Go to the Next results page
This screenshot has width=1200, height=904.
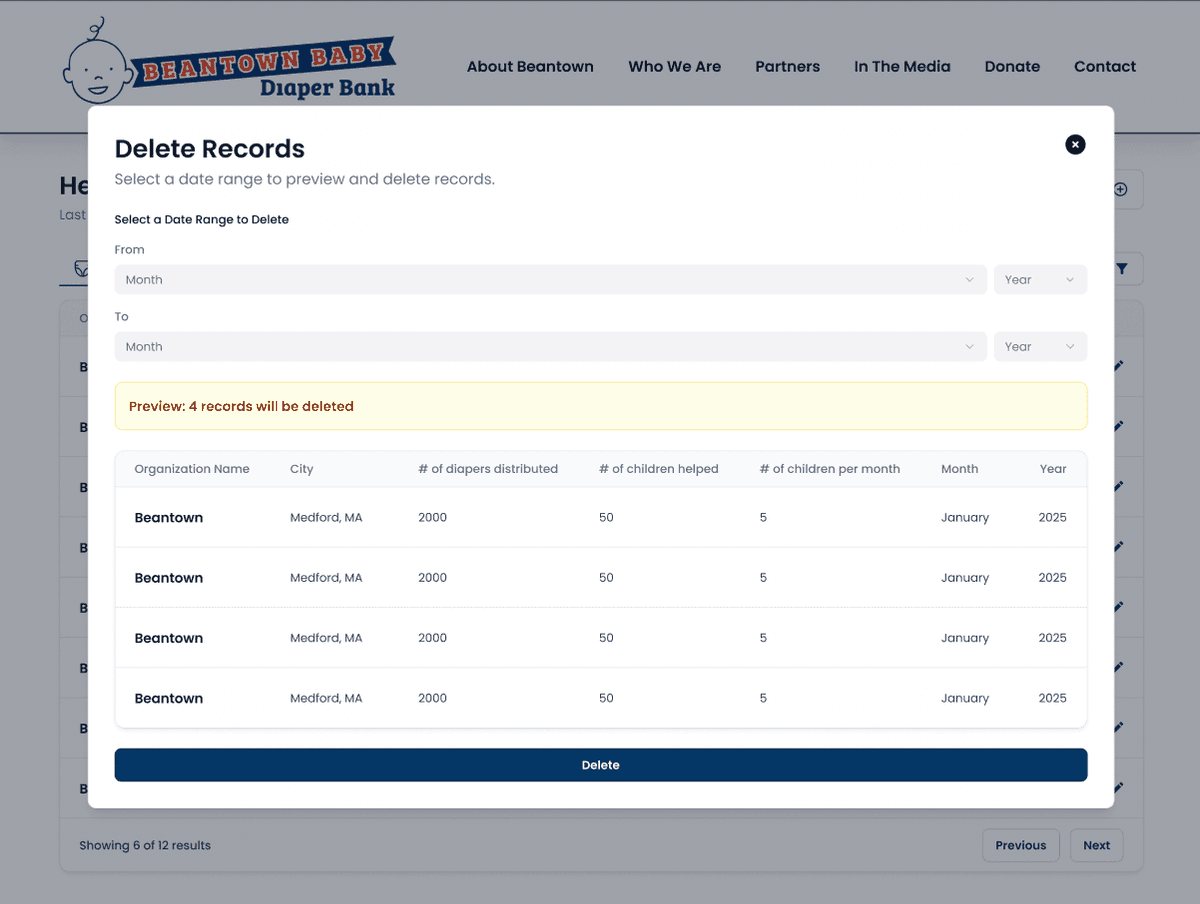(x=1096, y=845)
